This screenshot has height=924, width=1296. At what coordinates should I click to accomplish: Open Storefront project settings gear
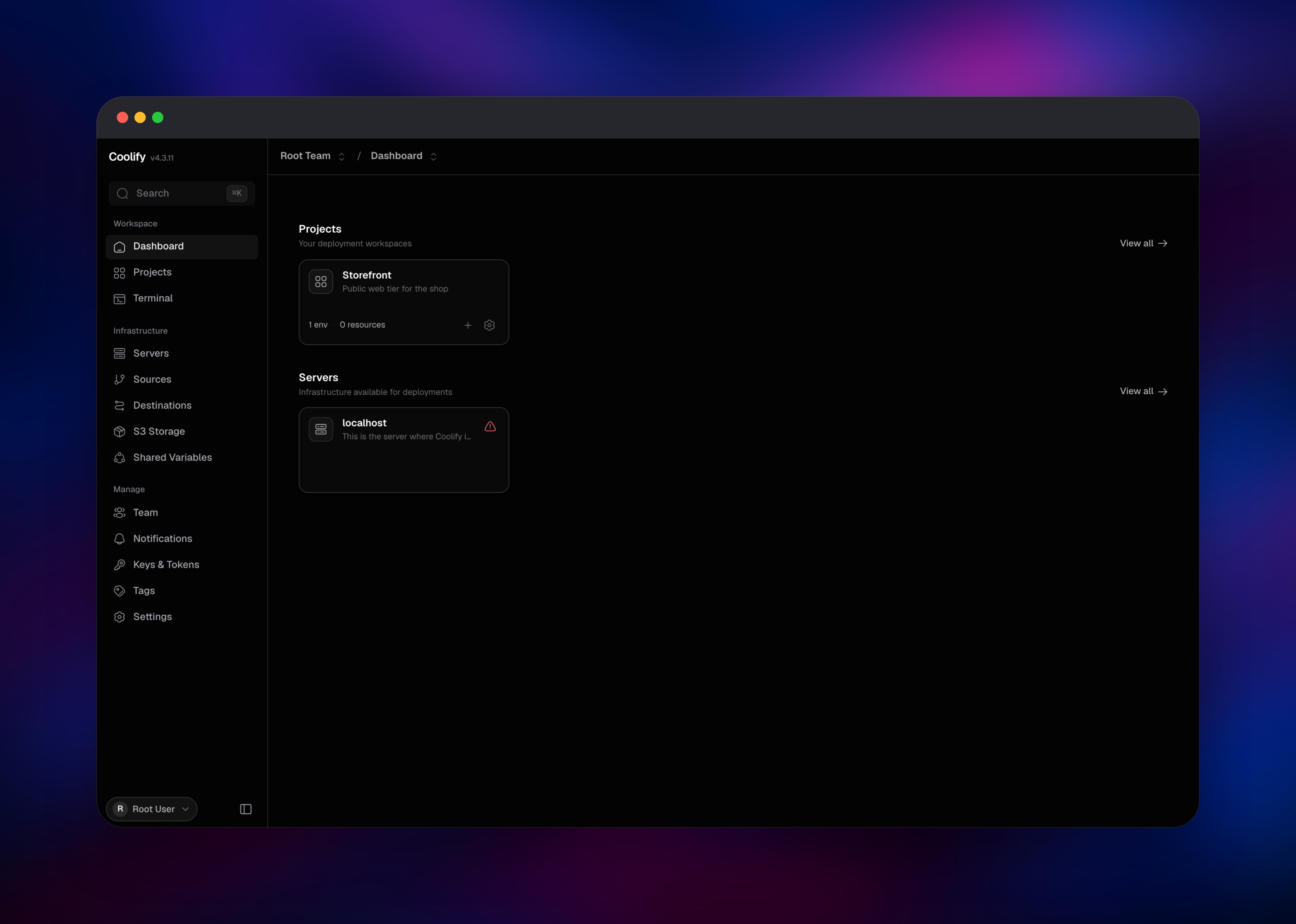point(489,325)
